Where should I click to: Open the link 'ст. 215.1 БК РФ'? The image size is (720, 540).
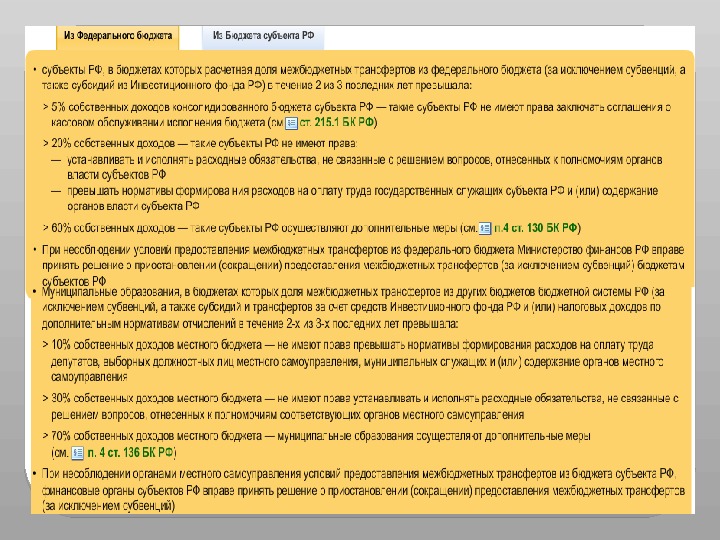click(337, 123)
